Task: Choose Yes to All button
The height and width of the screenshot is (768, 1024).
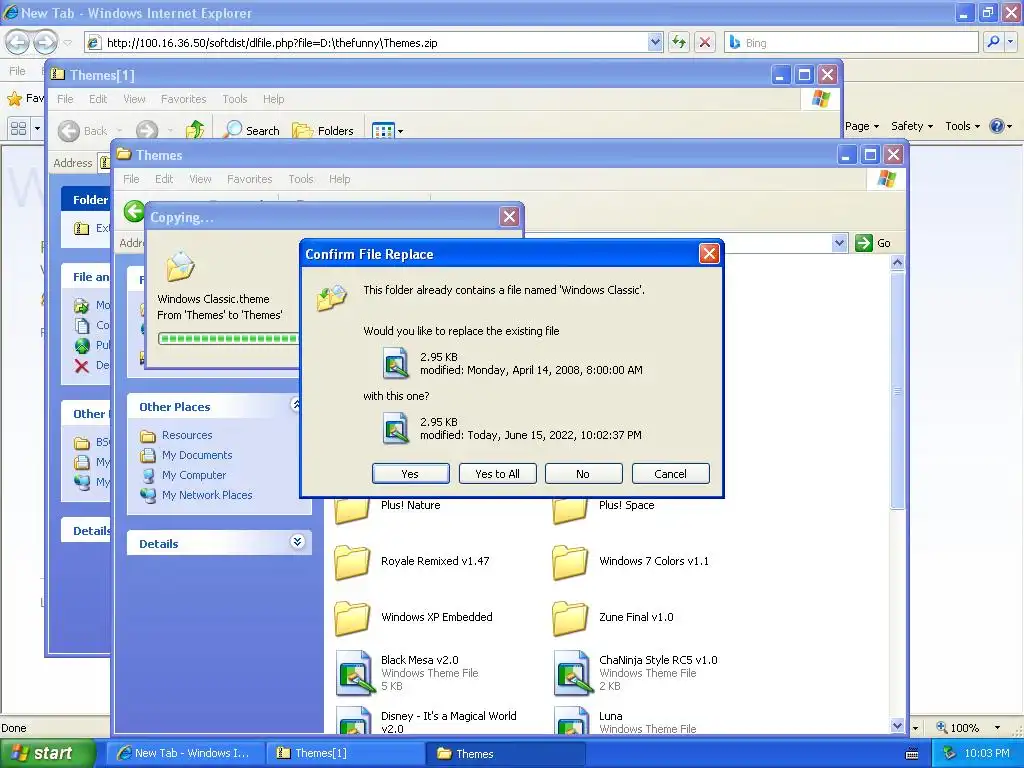Action: [497, 473]
